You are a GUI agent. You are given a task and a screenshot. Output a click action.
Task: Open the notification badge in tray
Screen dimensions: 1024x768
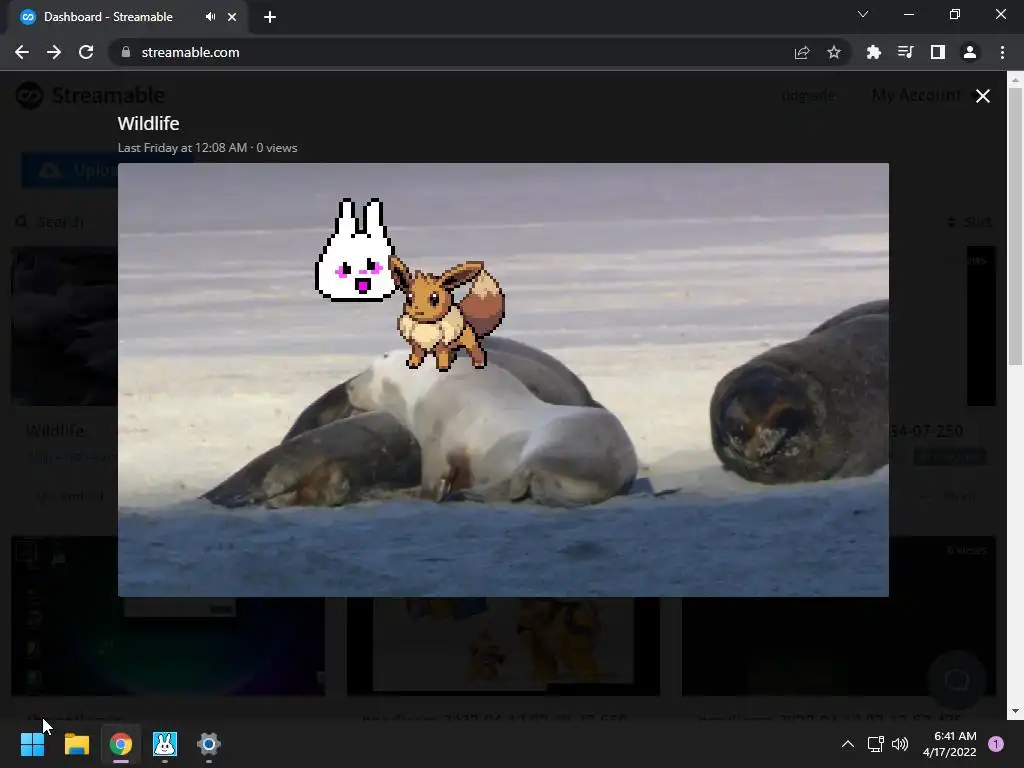[x=996, y=744]
